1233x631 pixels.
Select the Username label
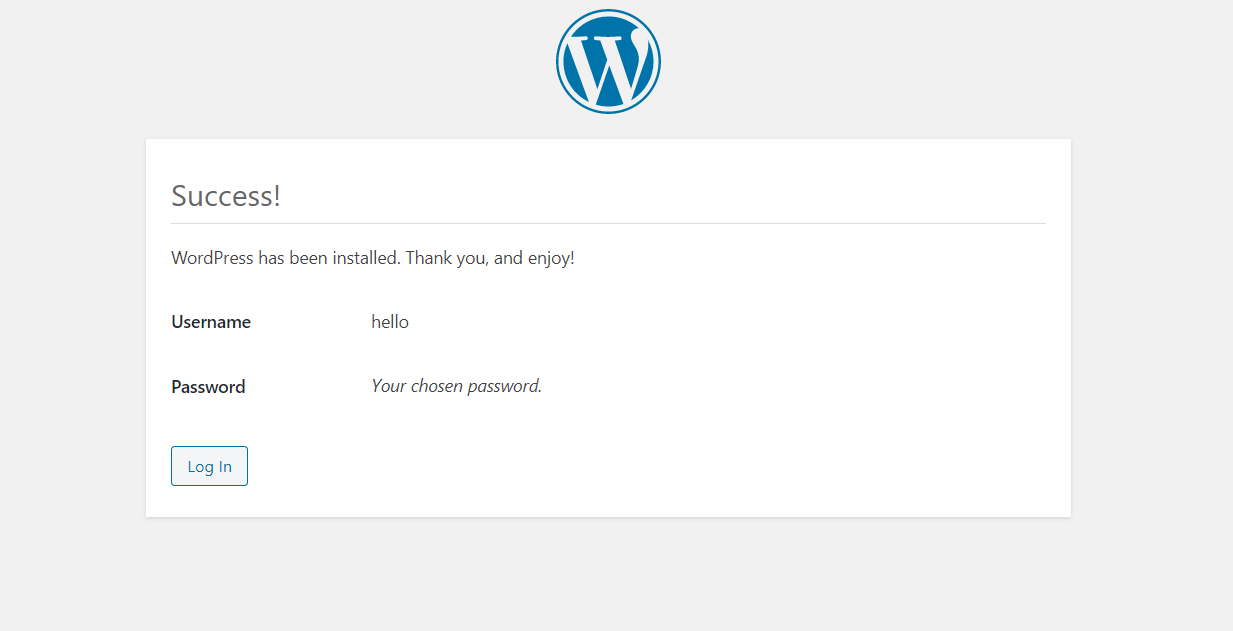tap(211, 322)
